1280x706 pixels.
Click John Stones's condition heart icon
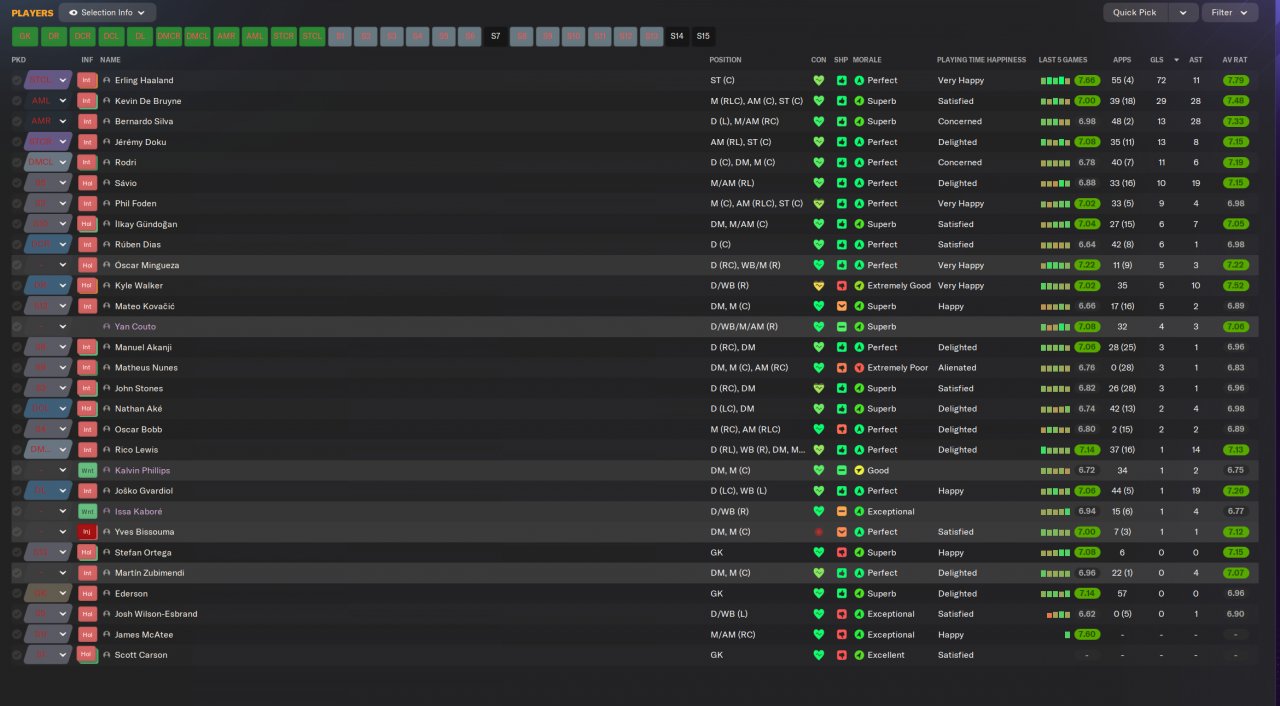pos(819,388)
